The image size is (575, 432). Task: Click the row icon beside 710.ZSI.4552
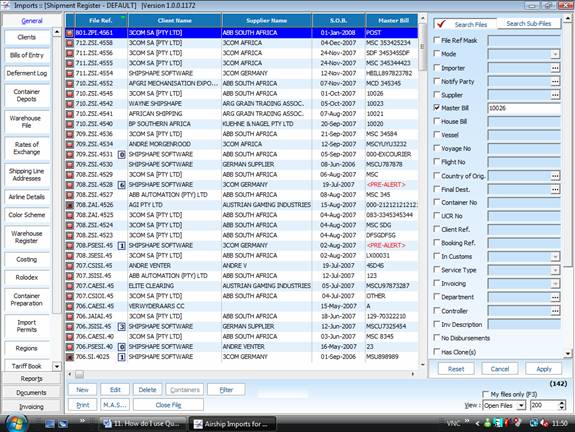(x=70, y=84)
